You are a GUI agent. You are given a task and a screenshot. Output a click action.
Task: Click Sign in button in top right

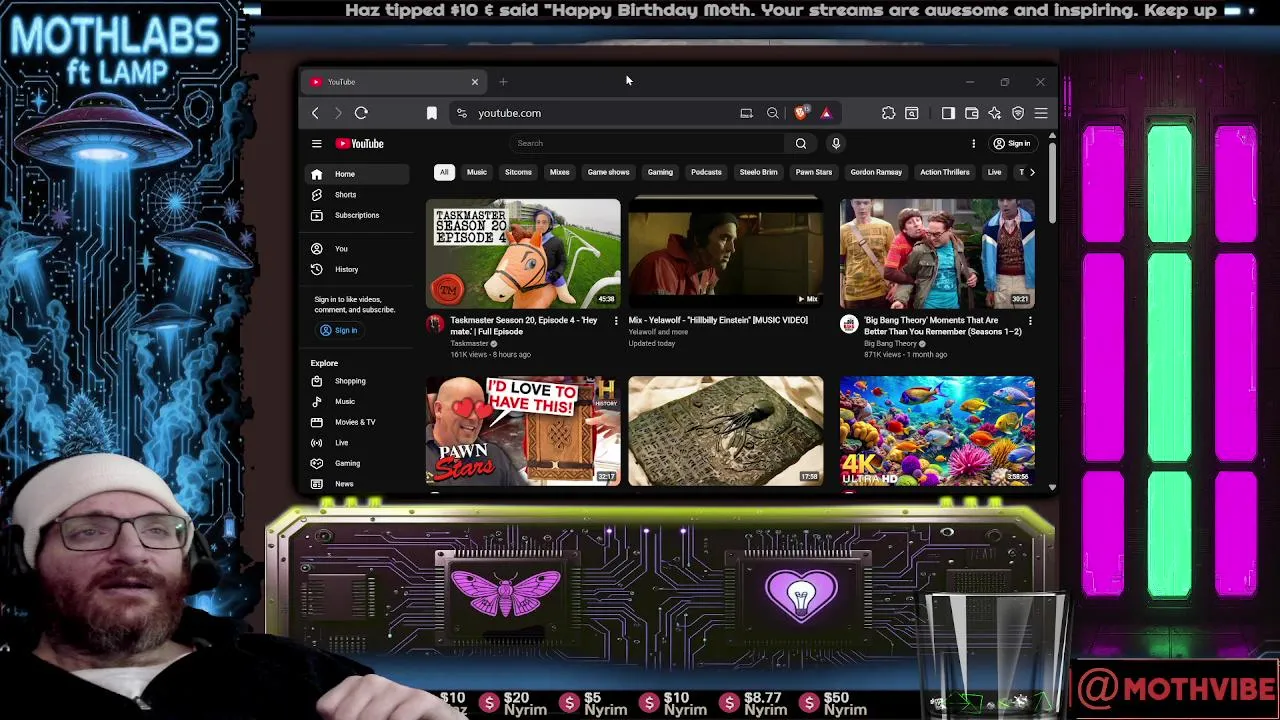click(x=1011, y=143)
